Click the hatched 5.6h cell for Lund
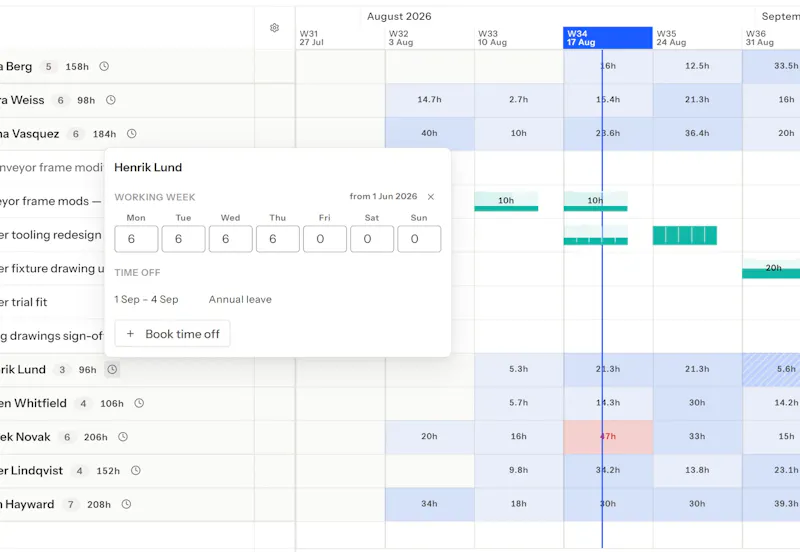The height and width of the screenshot is (552, 800). [771, 369]
